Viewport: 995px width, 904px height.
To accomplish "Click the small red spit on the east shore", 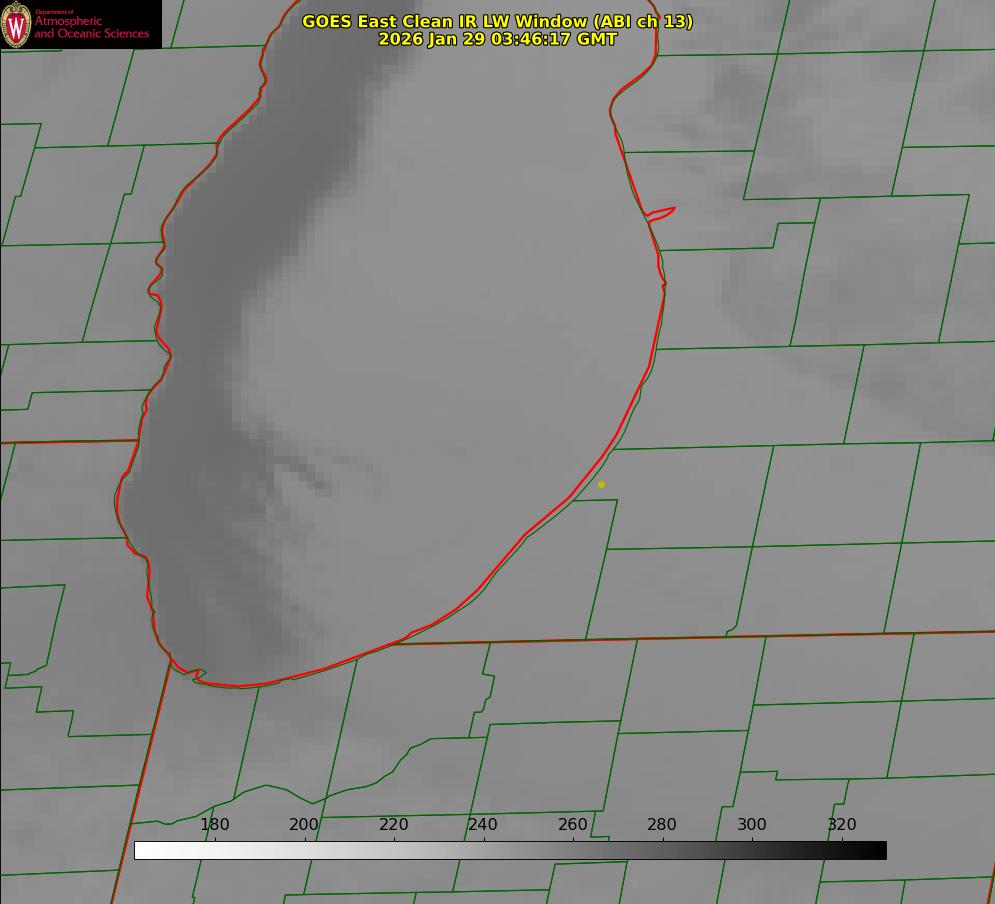I will pyautogui.click(x=662, y=212).
